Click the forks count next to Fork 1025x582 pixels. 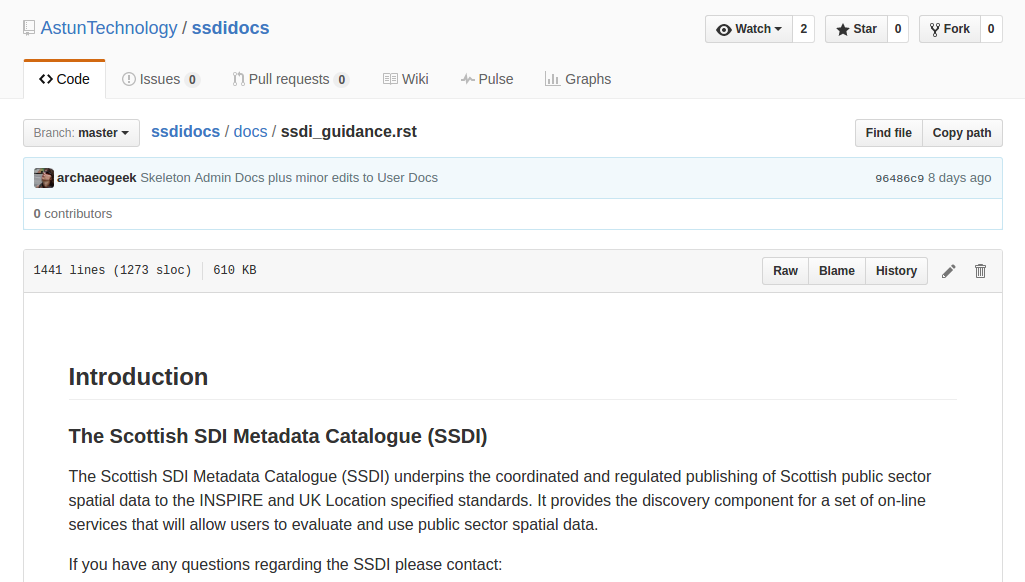point(991,29)
